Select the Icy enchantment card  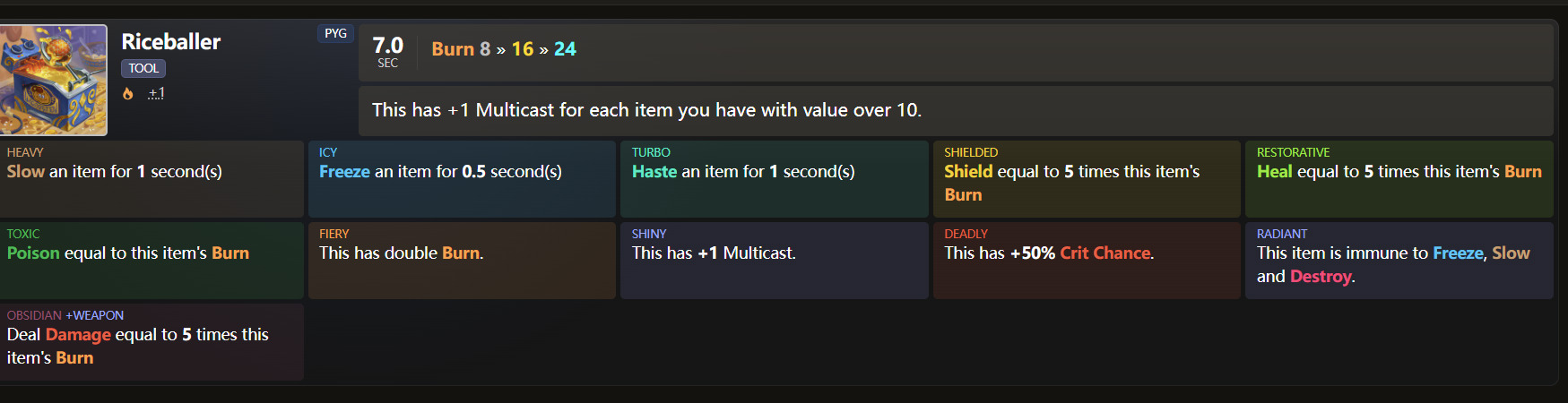pos(462,178)
